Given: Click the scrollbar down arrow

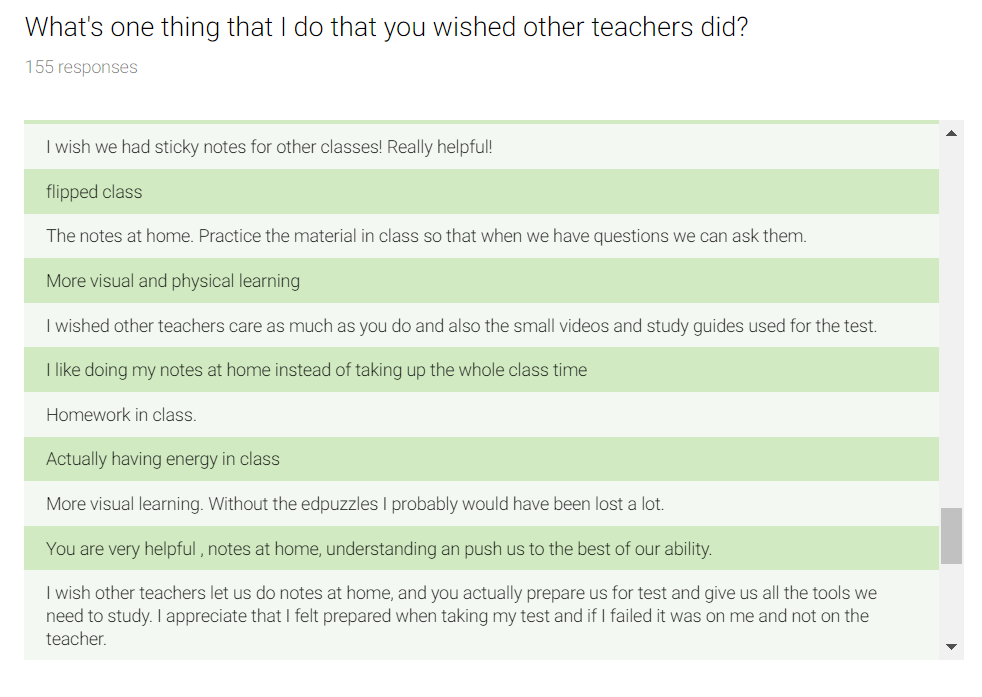Looking at the screenshot, I should click(951, 647).
